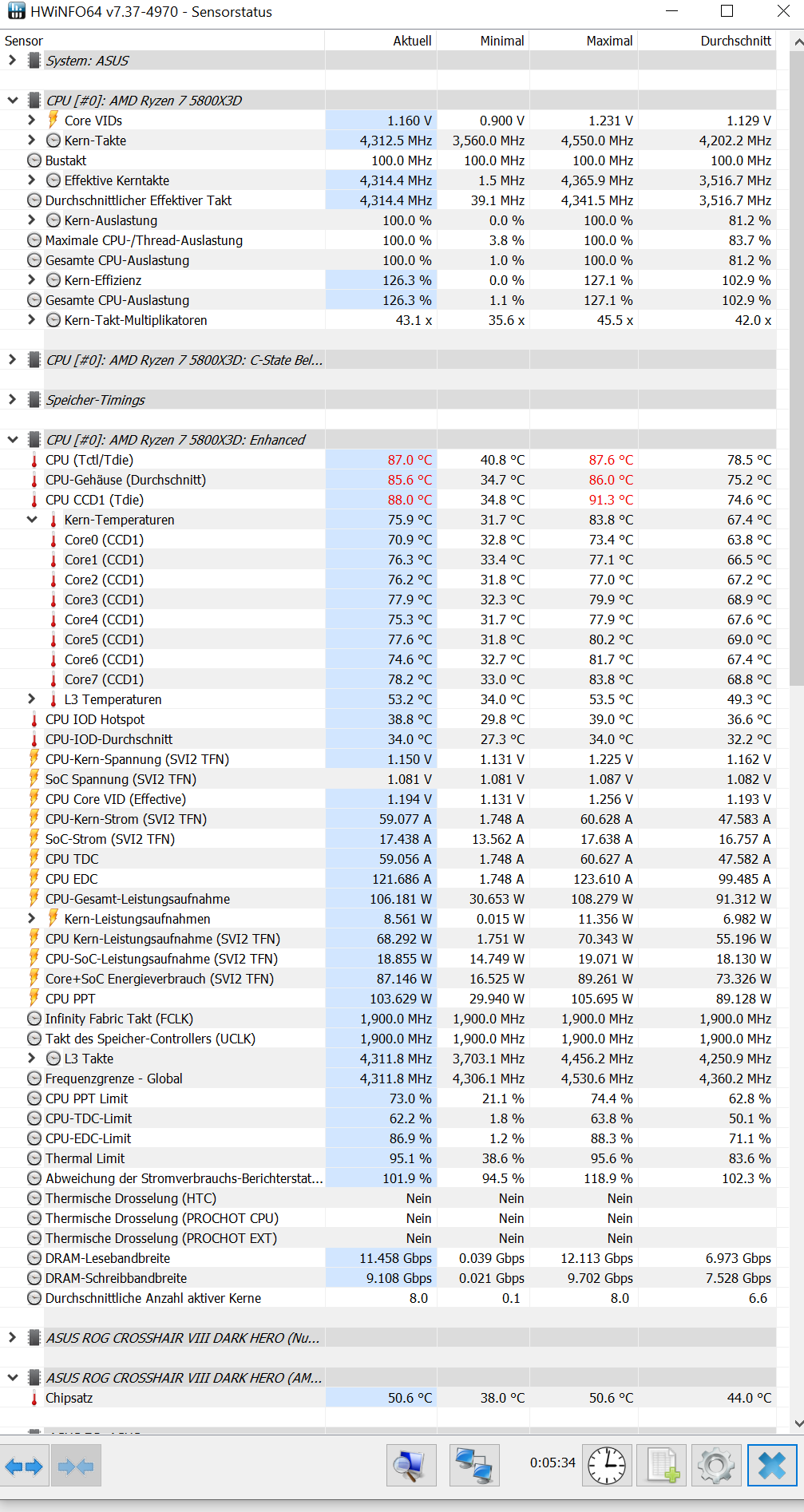Select the CPU-Gesamt-Leistungsaufnahme row
The image size is (804, 1512).
(388, 899)
